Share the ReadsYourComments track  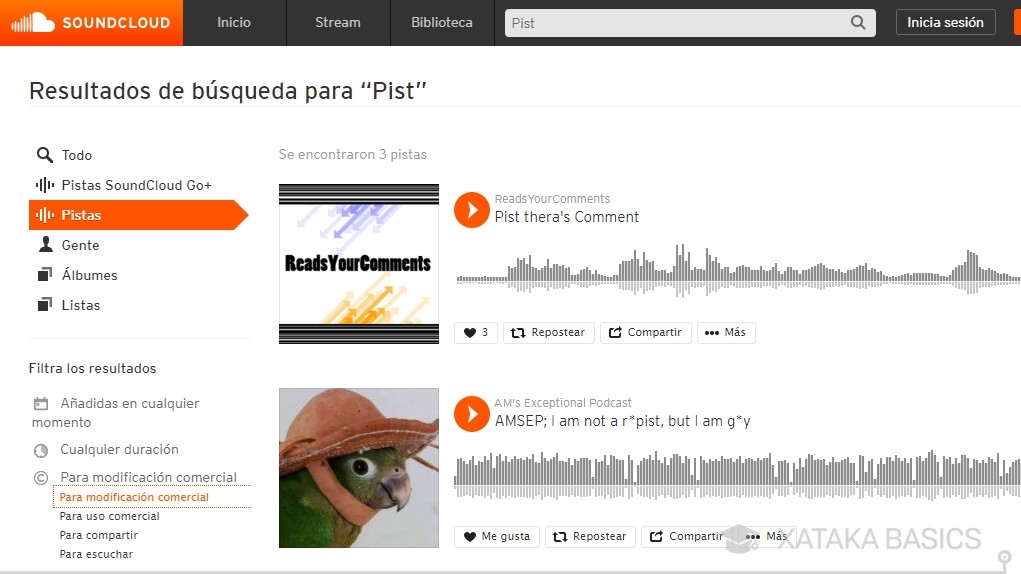pos(645,333)
